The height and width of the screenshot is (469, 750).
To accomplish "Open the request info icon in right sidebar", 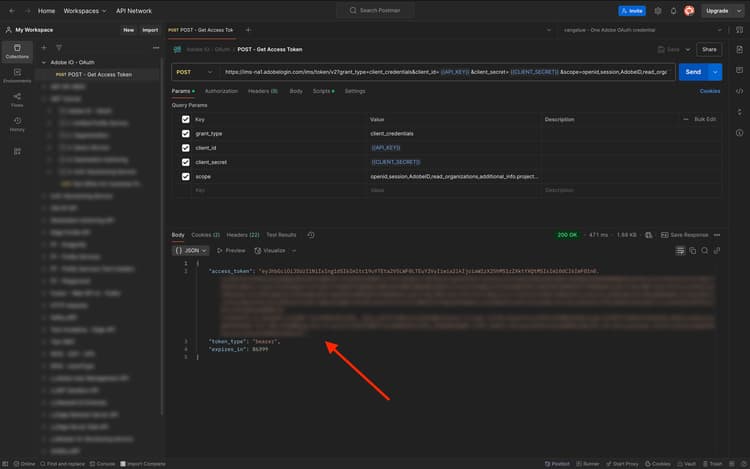I will tap(739, 132).
